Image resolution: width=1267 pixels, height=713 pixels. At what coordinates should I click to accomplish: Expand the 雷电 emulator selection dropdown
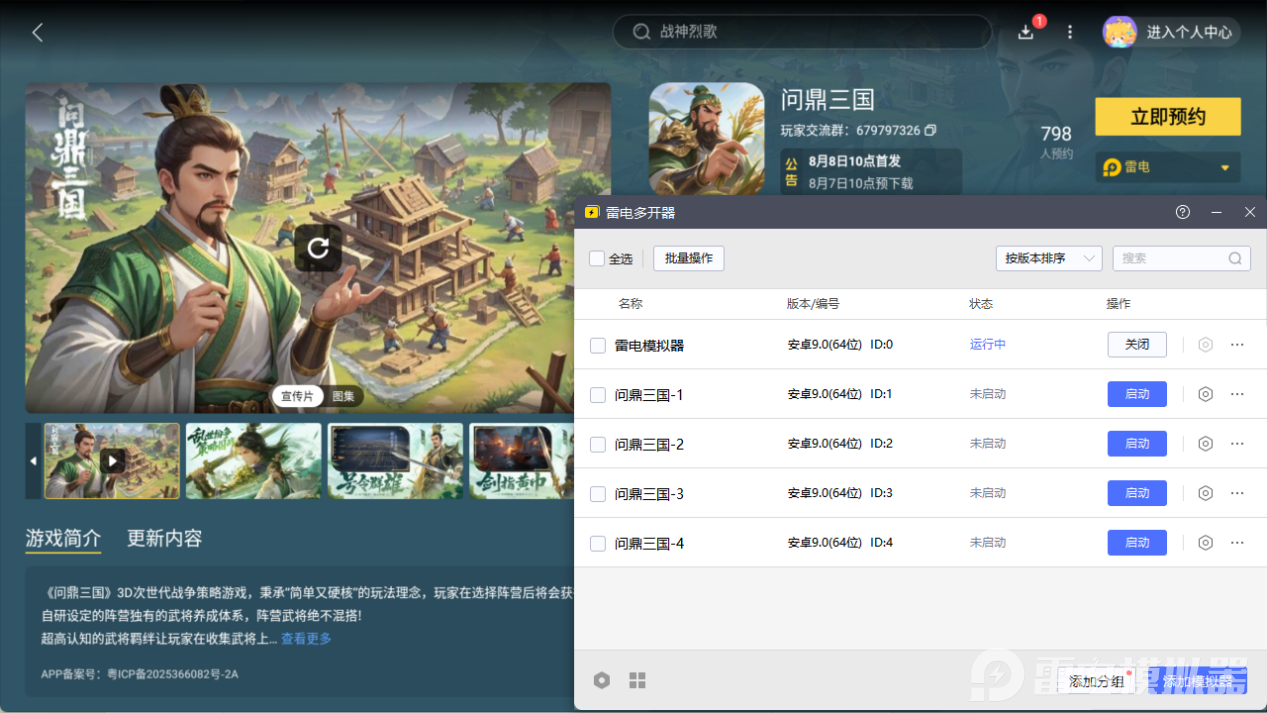1166,167
